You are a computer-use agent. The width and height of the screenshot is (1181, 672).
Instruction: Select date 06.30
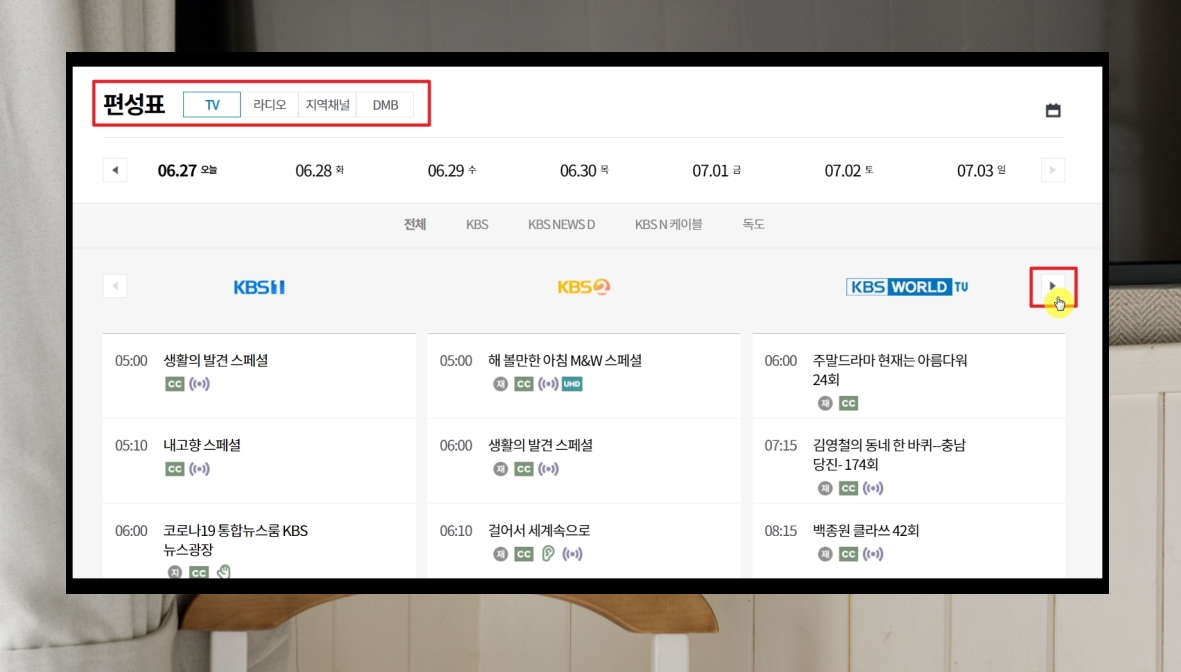584,171
